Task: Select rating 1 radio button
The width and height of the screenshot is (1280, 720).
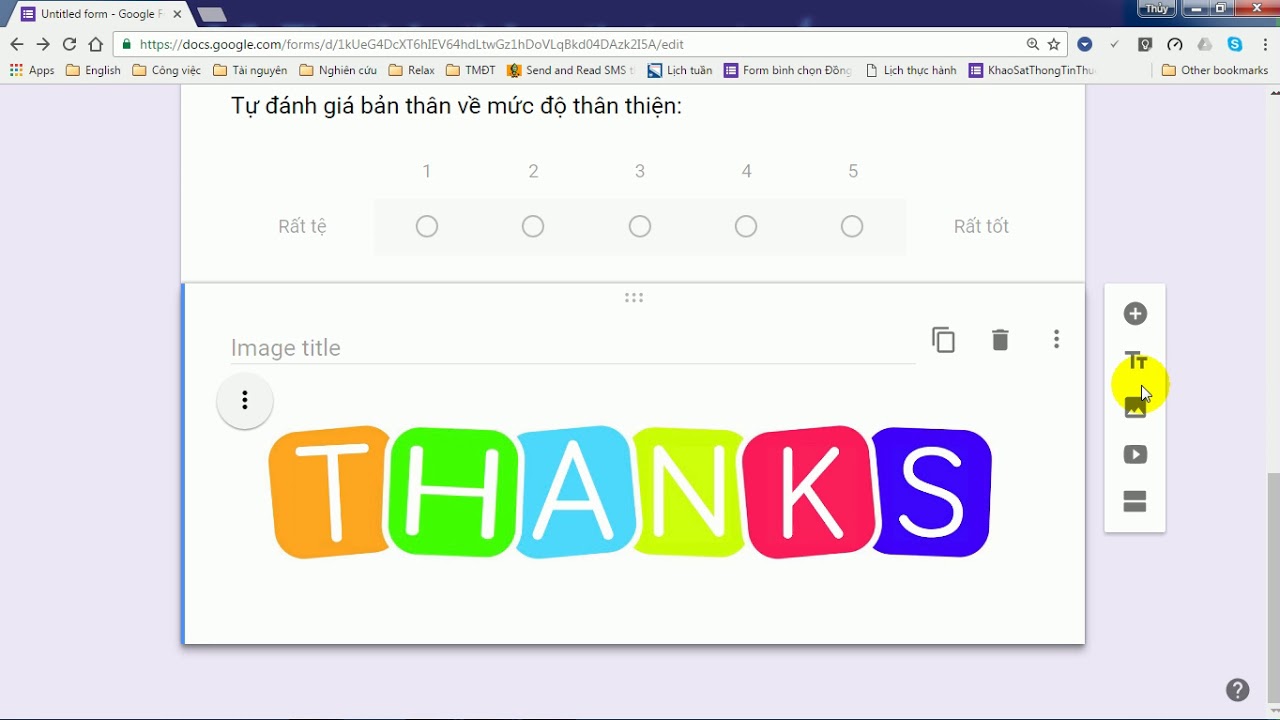Action: pyautogui.click(x=427, y=227)
